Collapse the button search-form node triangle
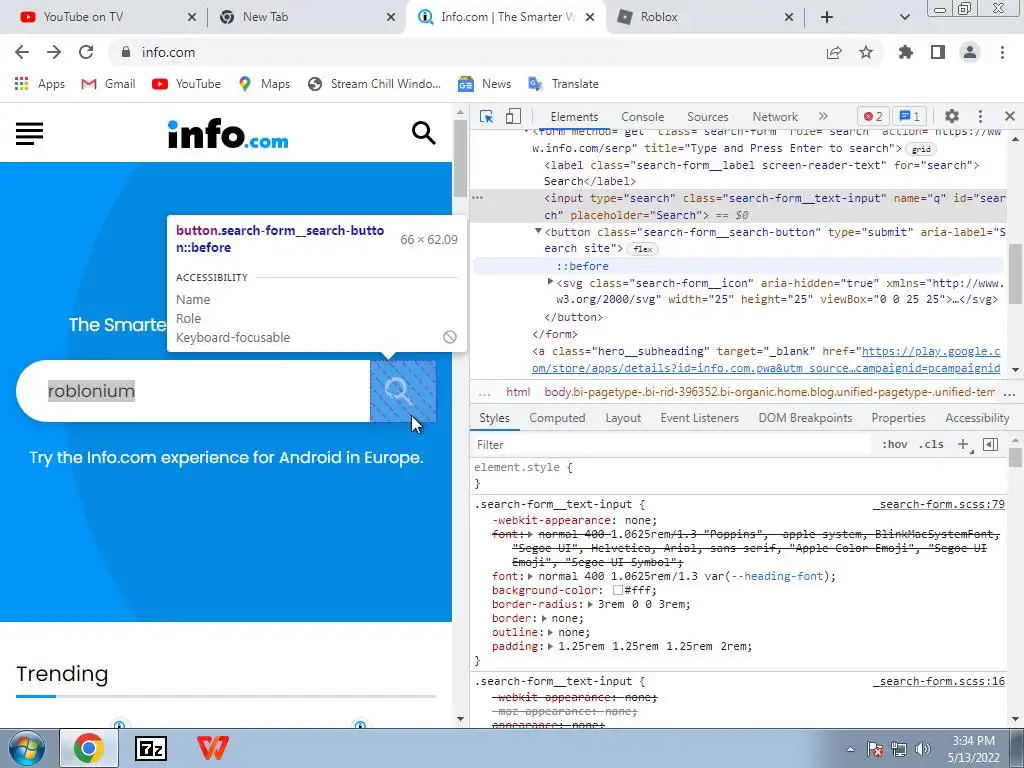The height and width of the screenshot is (768, 1024). pyautogui.click(x=538, y=231)
